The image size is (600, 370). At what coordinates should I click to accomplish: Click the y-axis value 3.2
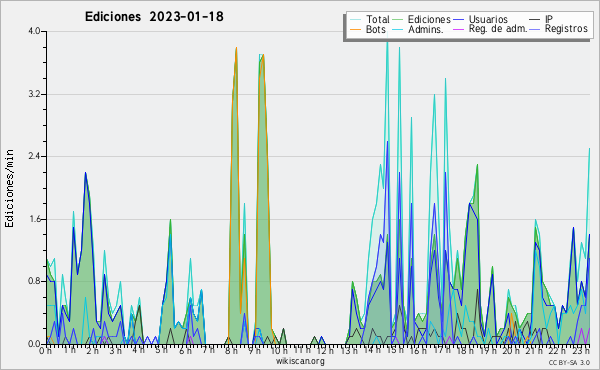tap(34, 94)
